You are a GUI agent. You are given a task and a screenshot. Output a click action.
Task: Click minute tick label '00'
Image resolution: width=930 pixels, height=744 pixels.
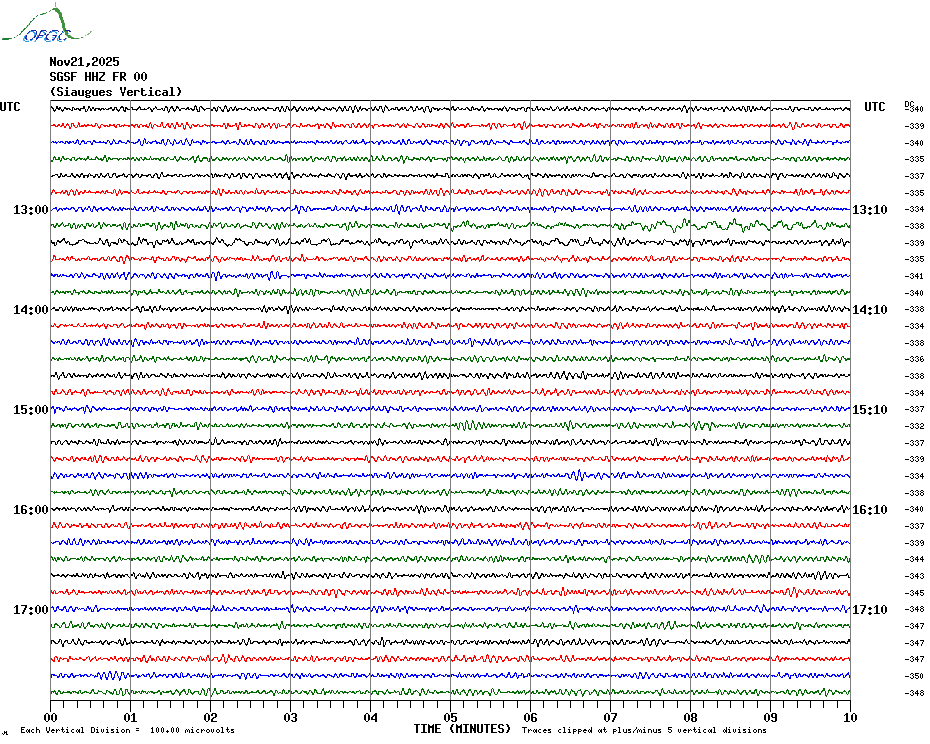click(x=50, y=717)
